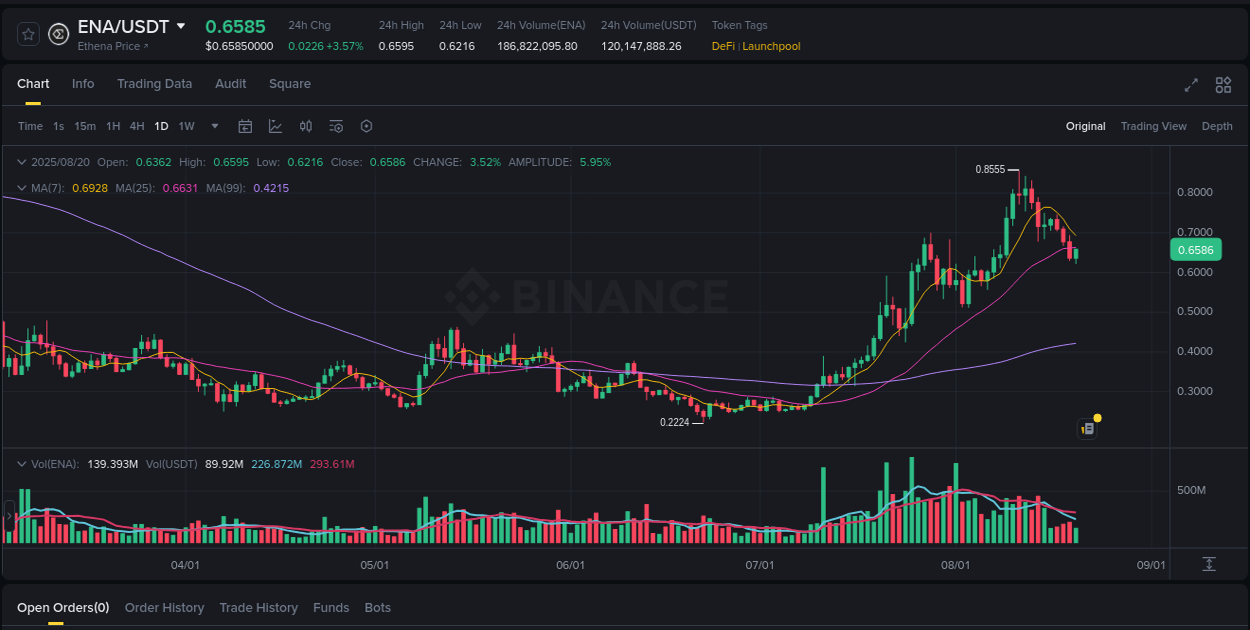Open the ENA/USDT pair selector dropdown
1250x630 pixels.
point(182,26)
